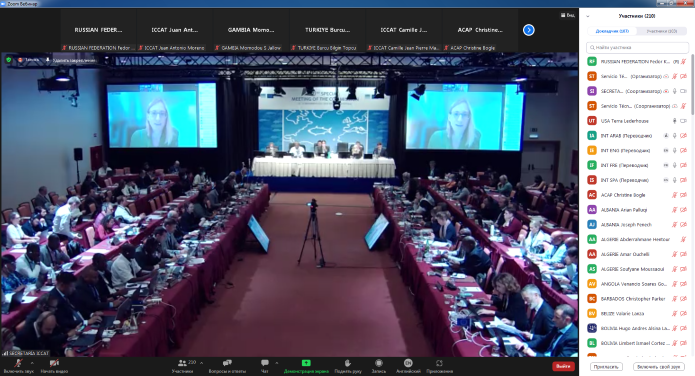The width and height of the screenshot is (695, 376).
Task: Click microphone icon for USA Terra Lederhouse
Action: (675, 121)
